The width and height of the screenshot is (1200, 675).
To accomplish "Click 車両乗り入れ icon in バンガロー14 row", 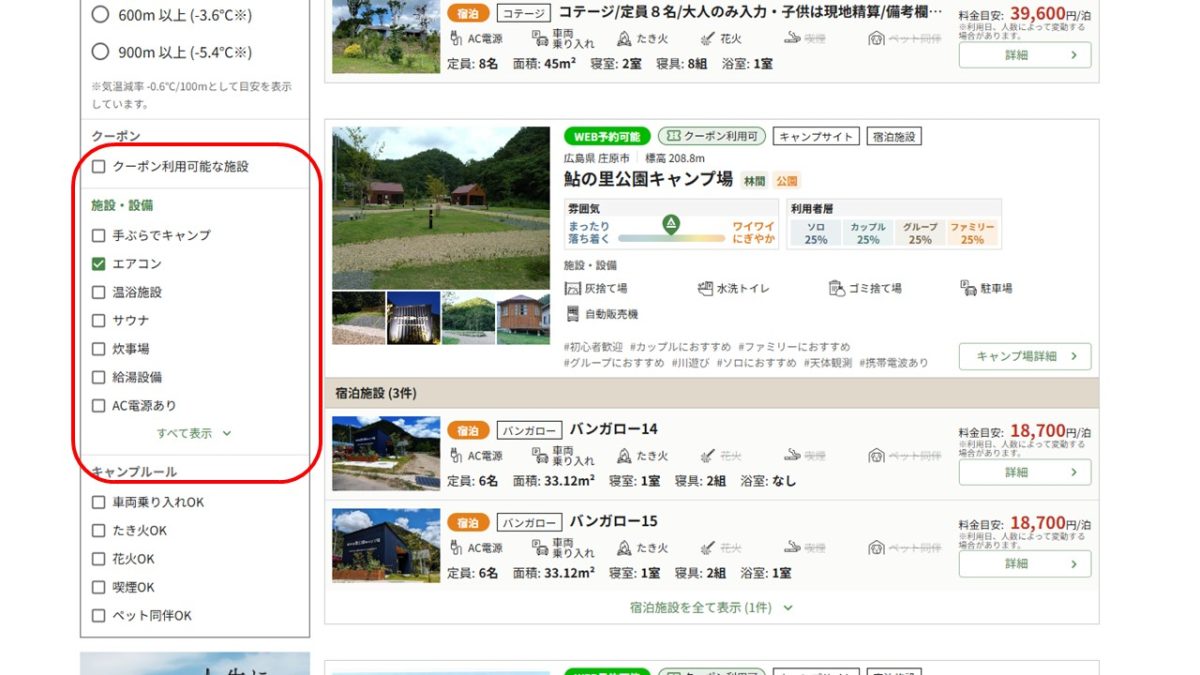I will pyautogui.click(x=540, y=455).
